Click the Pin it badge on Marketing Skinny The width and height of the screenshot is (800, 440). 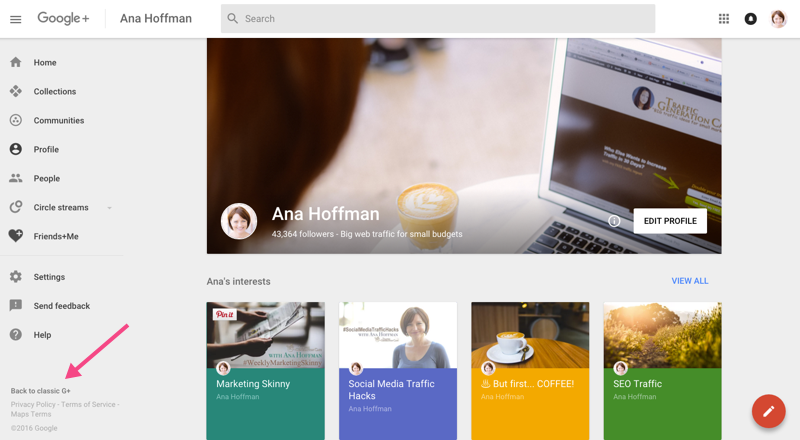coord(224,314)
